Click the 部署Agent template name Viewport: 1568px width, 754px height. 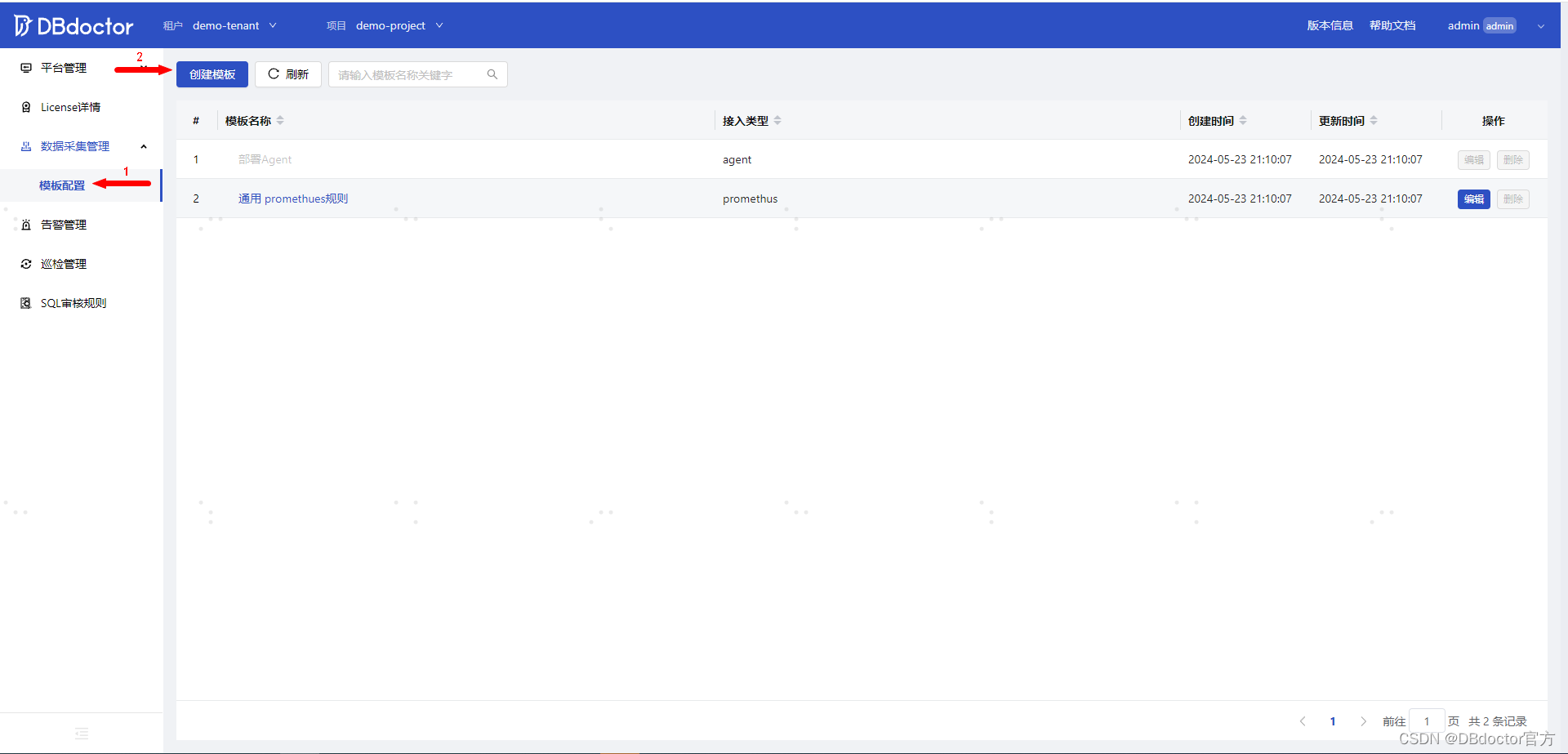pos(265,159)
